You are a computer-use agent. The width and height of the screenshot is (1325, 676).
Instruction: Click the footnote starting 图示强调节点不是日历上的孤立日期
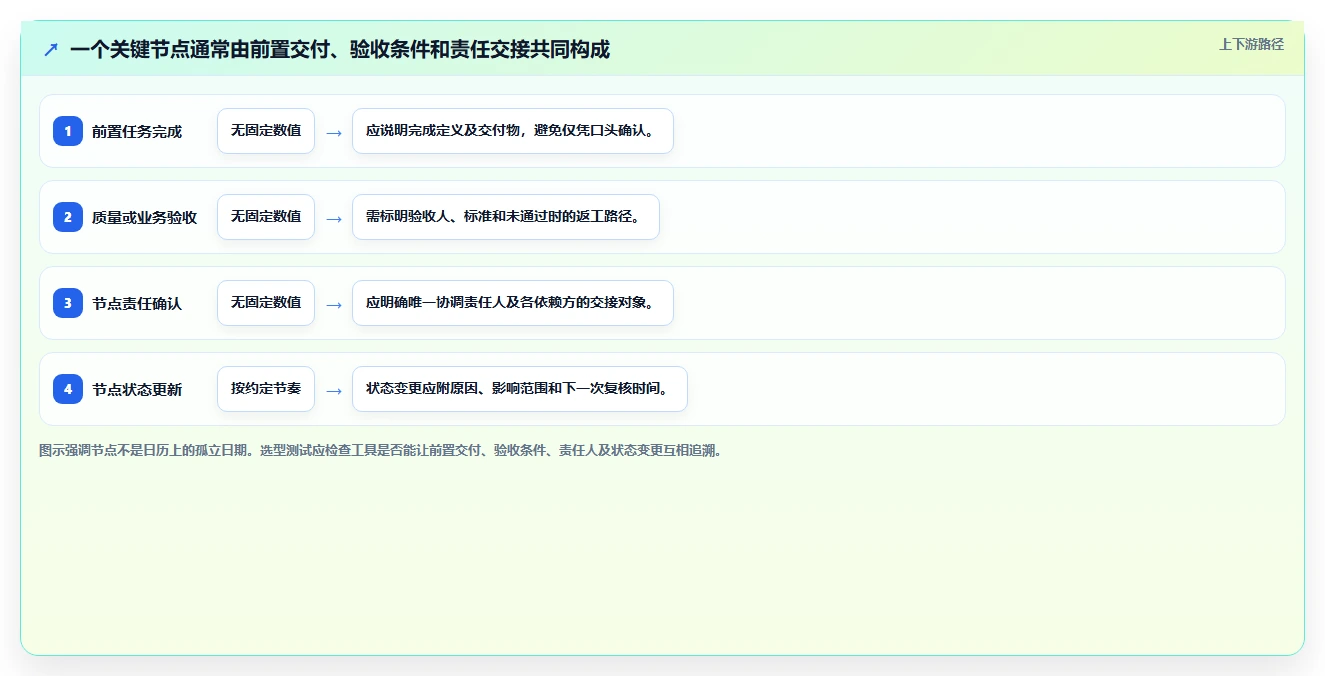[x=381, y=450]
